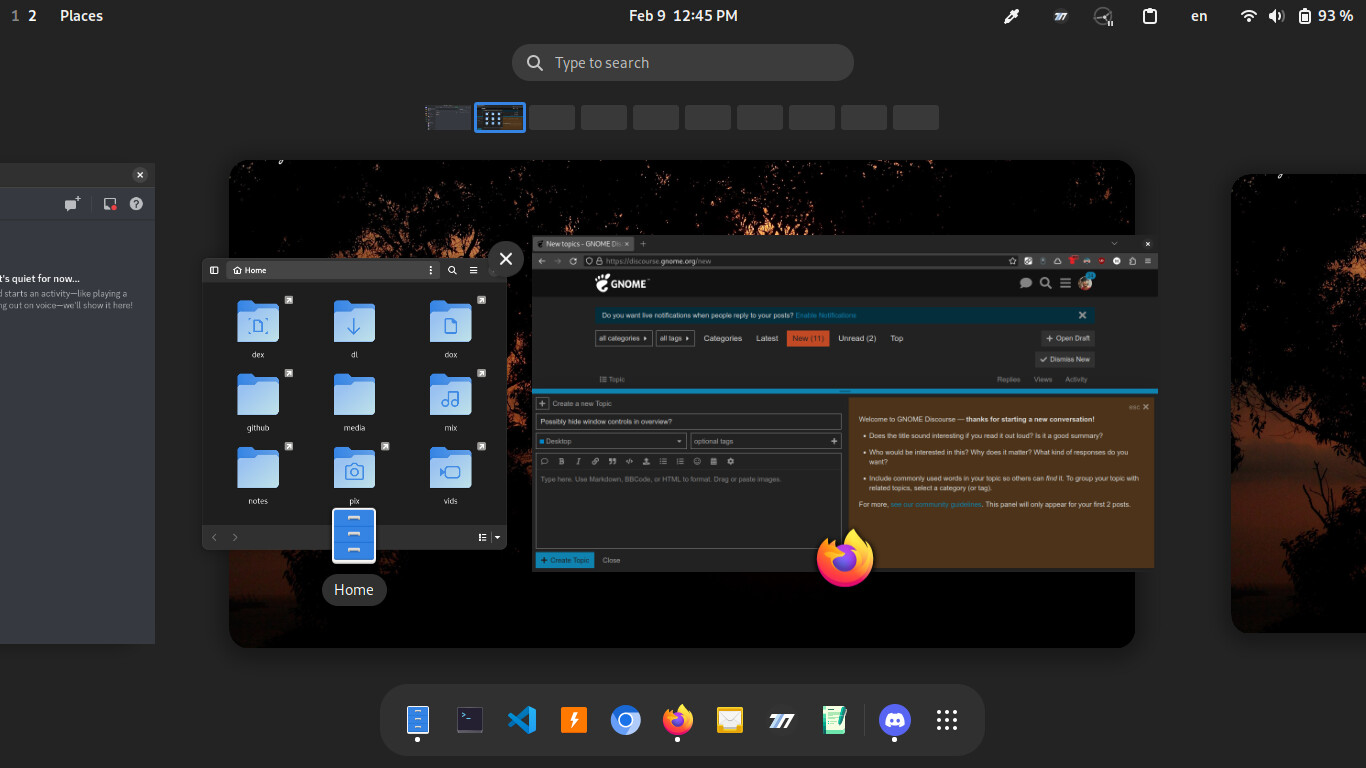
Task: Toggle the Discourse hamburger menu open
Action: click(1066, 283)
